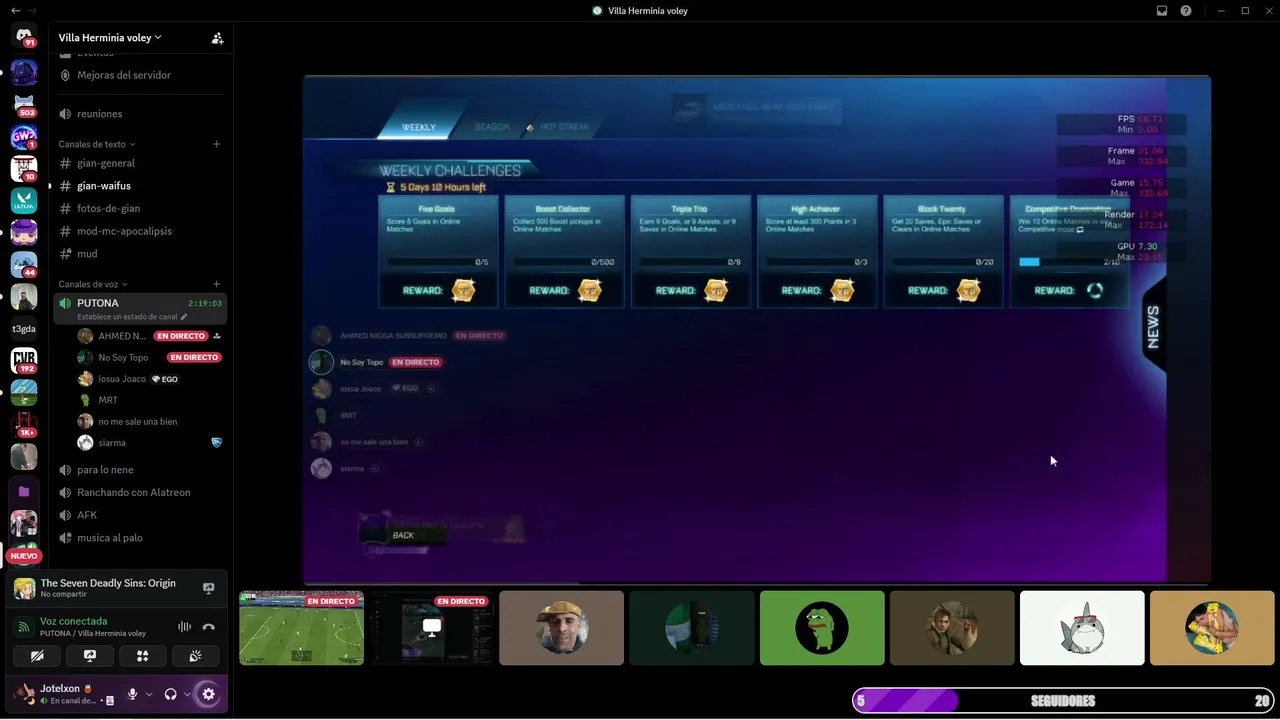1280x720 pixels.
Task: Click the Mejoras del servidor boost icon
Action: click(65, 75)
